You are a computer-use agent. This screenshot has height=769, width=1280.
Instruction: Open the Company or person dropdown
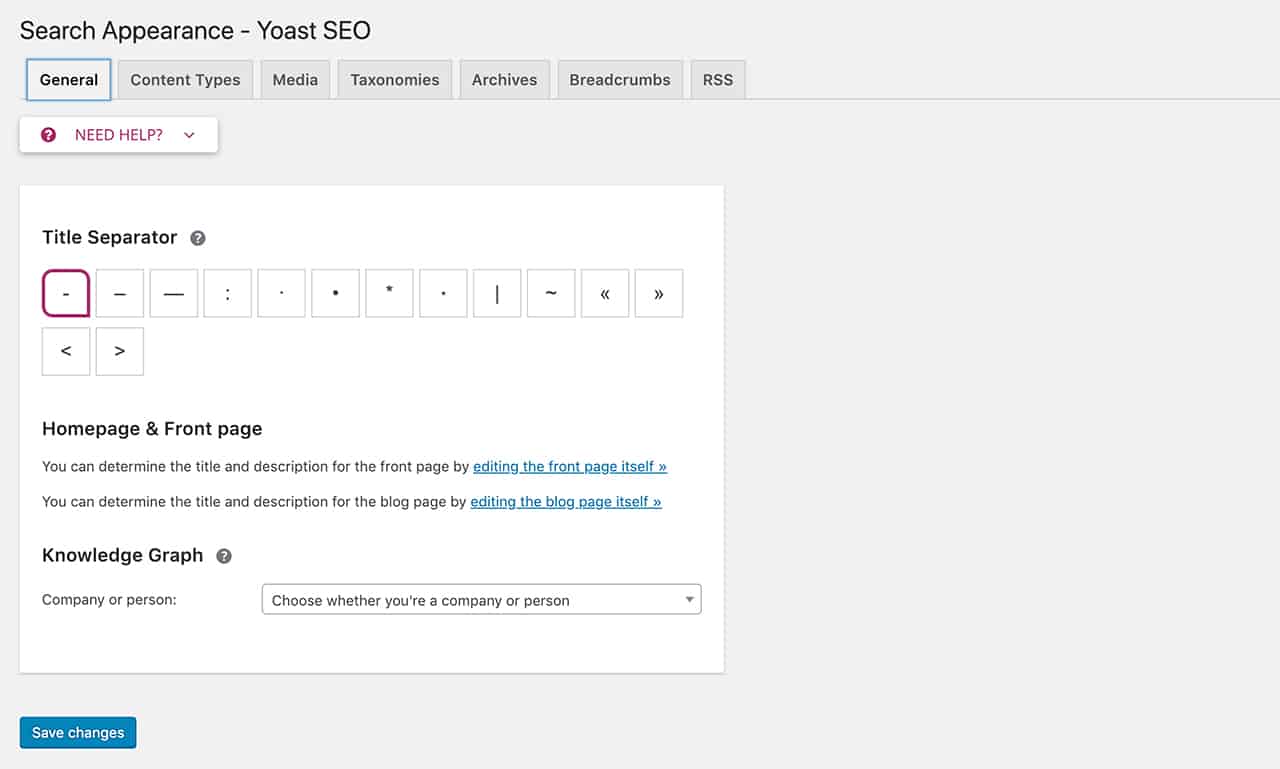click(481, 600)
